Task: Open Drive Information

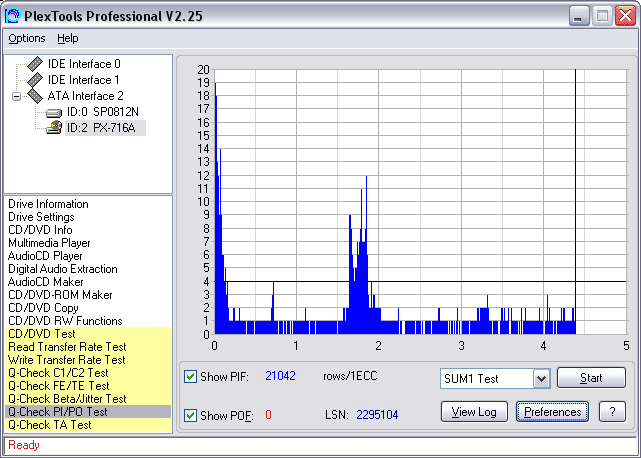Action: (48, 204)
